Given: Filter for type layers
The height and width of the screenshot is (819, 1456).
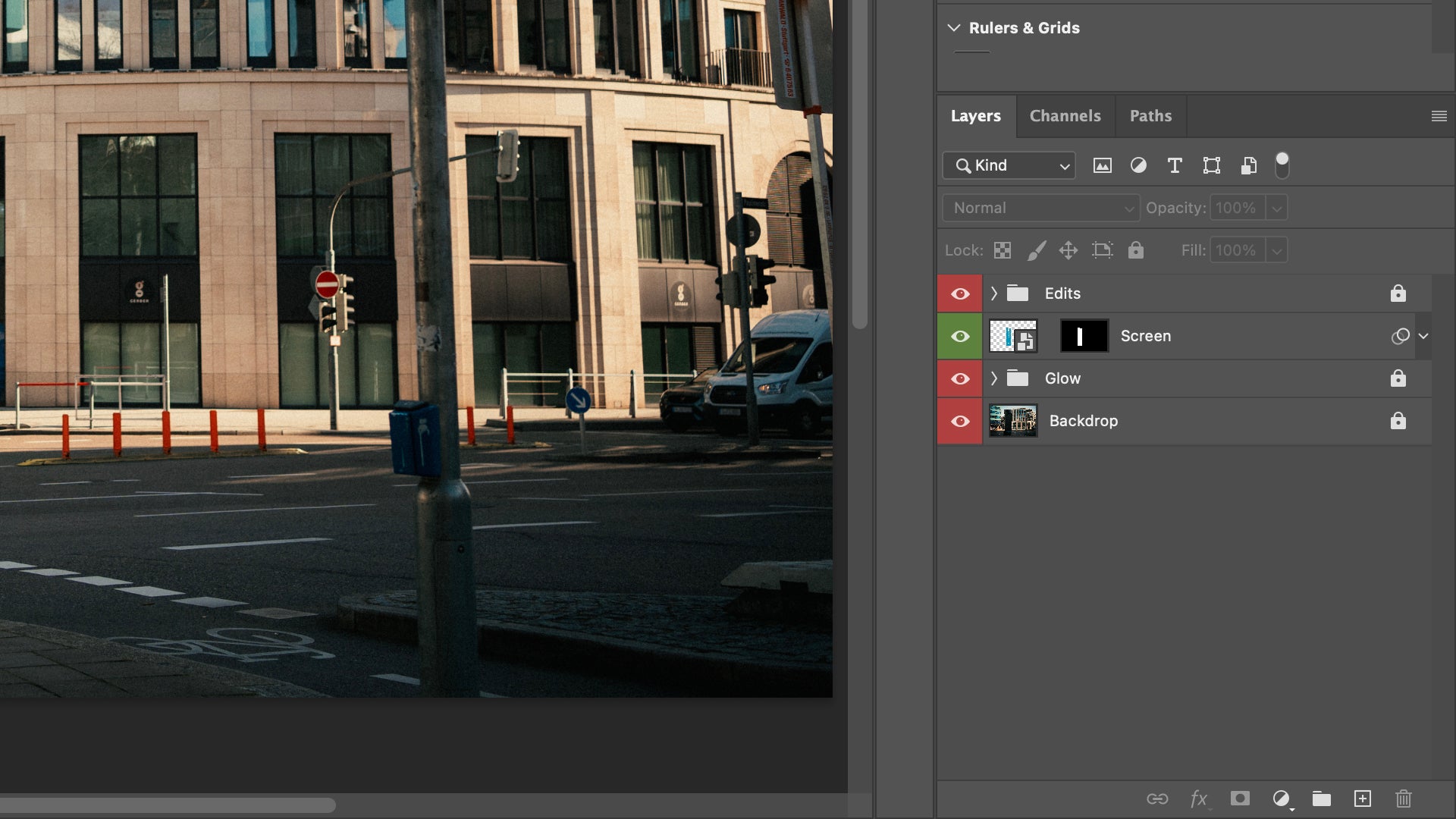Looking at the screenshot, I should click(x=1175, y=165).
